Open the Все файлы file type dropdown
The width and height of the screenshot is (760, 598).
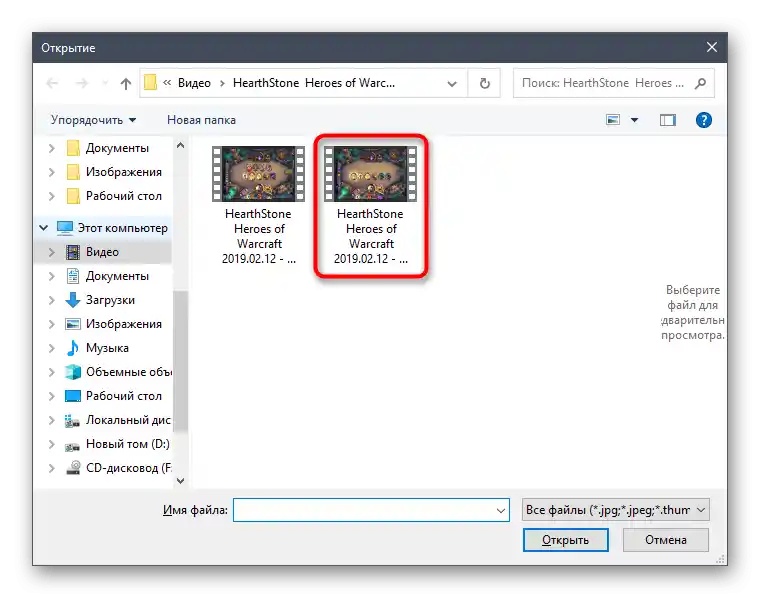[615, 510]
